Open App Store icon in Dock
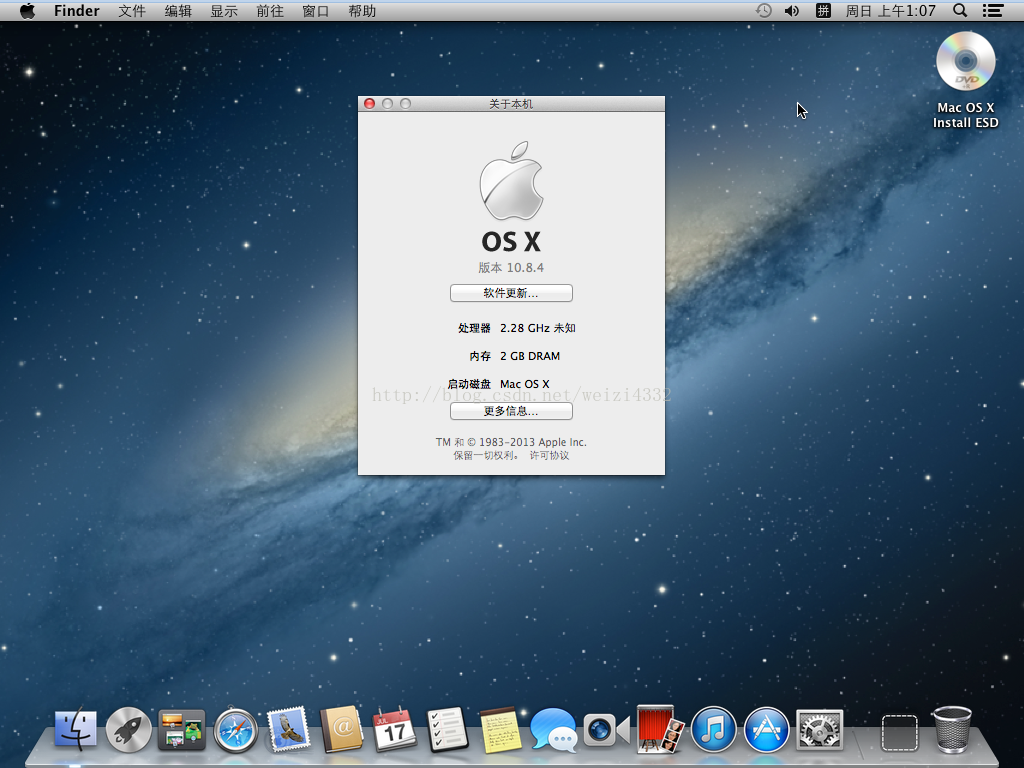The width and height of the screenshot is (1024, 768). click(x=766, y=729)
